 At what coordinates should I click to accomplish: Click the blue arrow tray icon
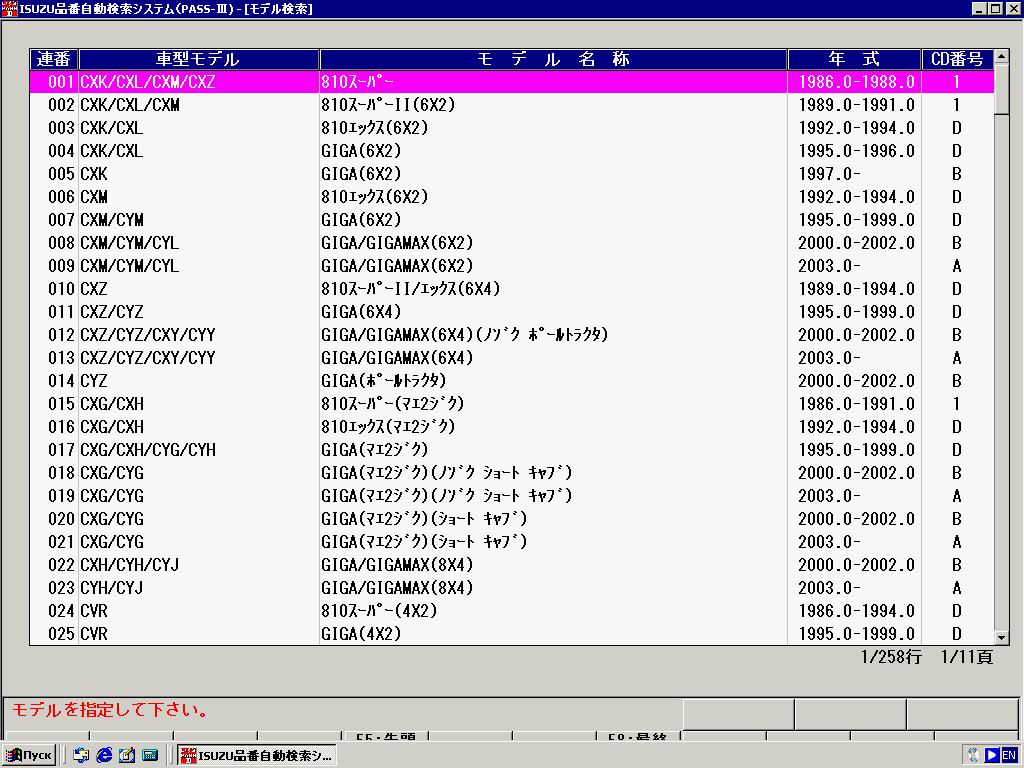(x=991, y=755)
